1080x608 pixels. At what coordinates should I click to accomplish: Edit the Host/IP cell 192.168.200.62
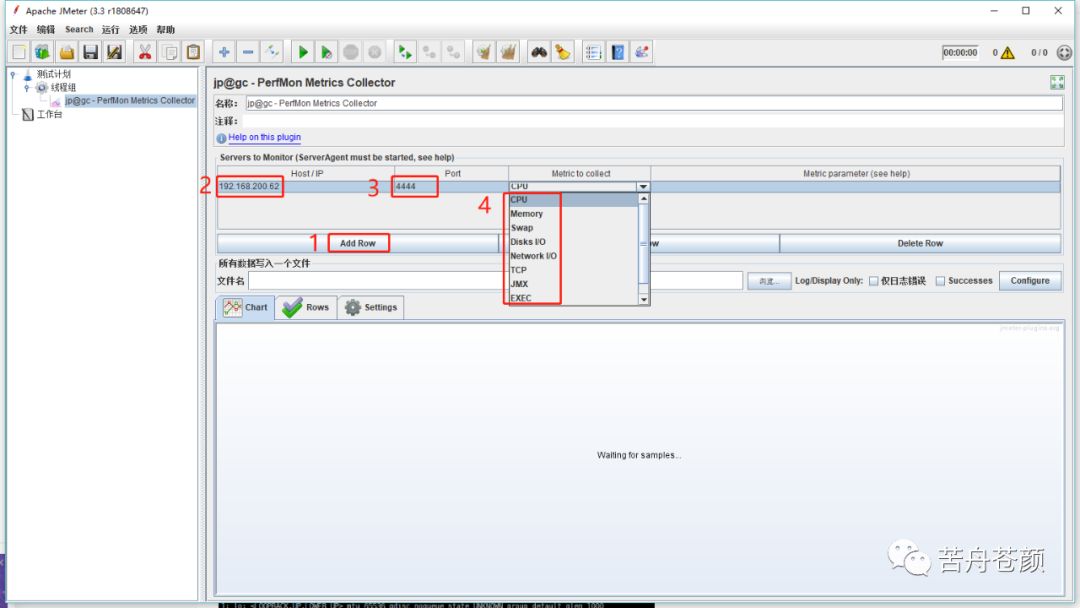[x=306, y=187]
